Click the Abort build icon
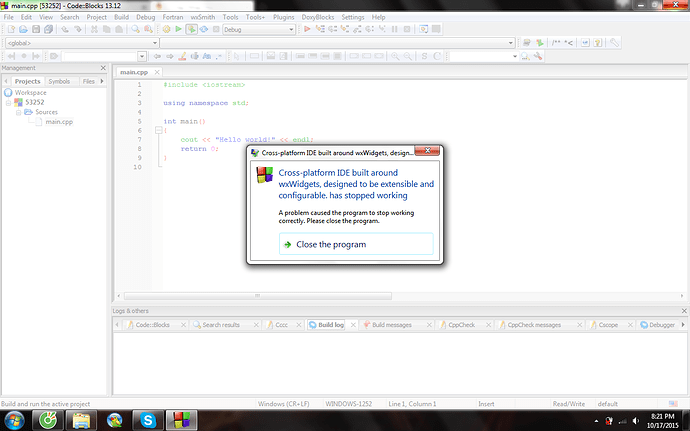Viewport: 690px width, 431px height. [216, 29]
